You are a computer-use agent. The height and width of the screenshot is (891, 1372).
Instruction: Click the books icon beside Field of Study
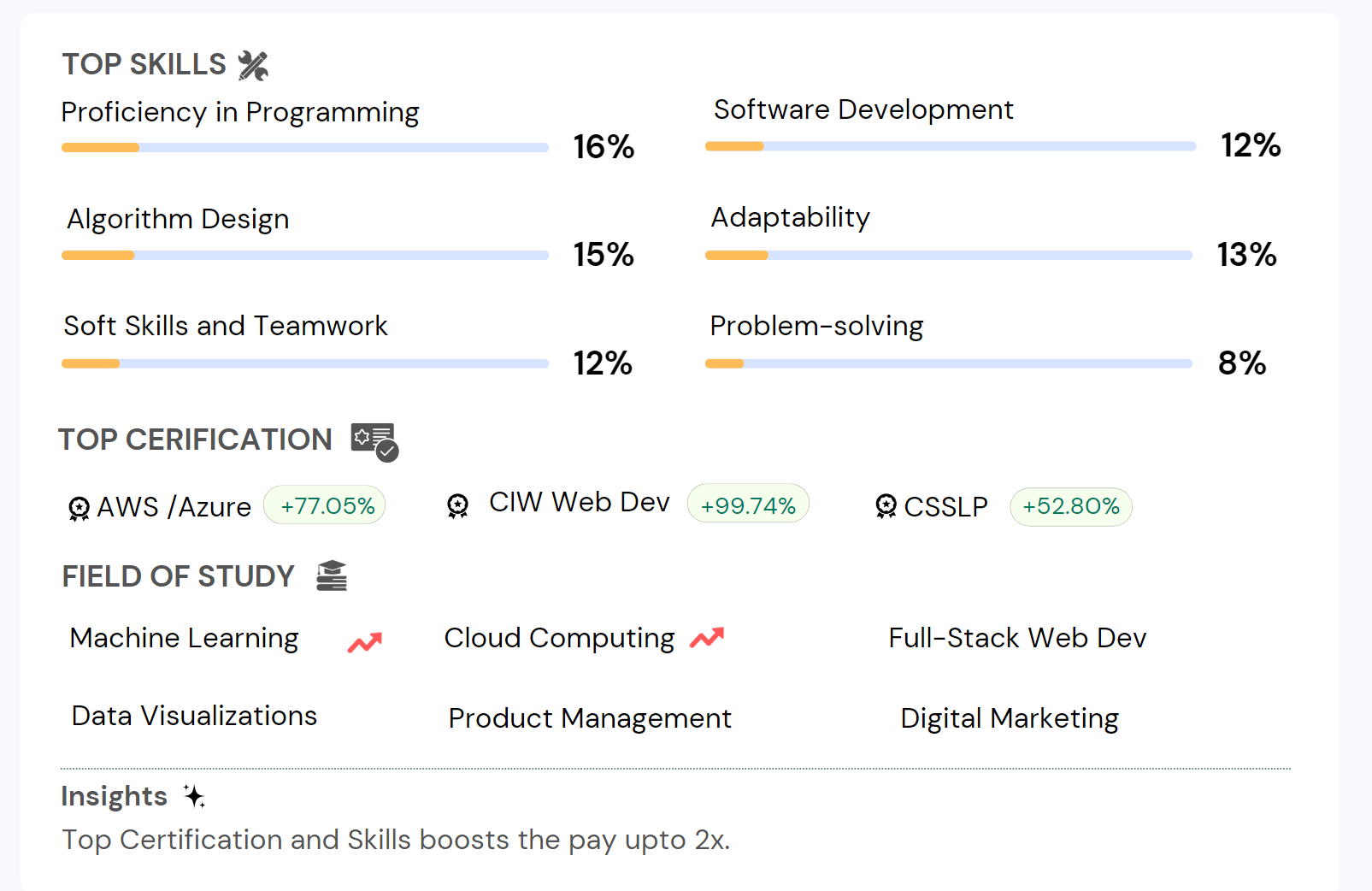pos(332,576)
